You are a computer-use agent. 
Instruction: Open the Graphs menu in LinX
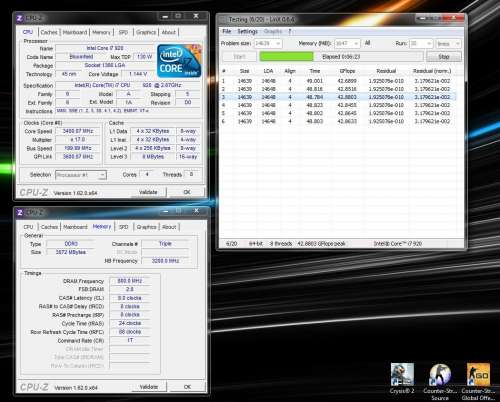[273, 31]
